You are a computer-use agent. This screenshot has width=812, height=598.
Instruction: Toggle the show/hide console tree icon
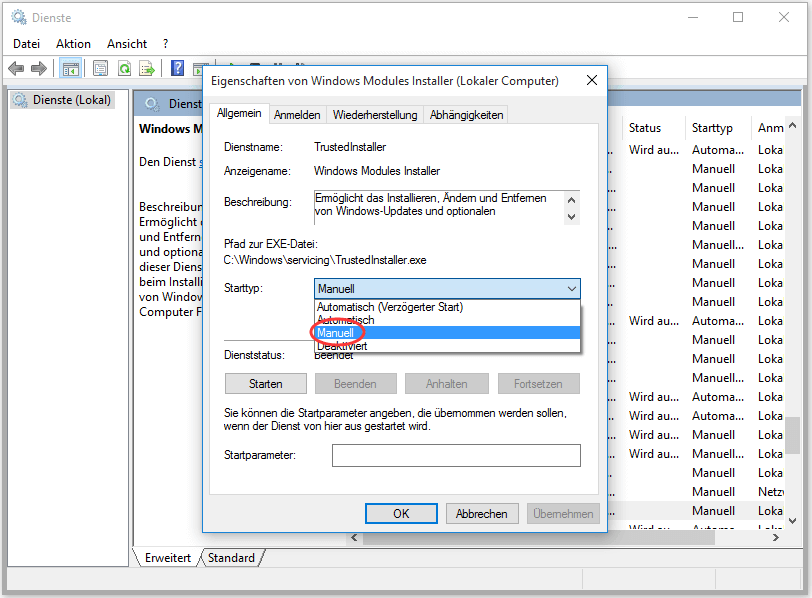[71, 68]
